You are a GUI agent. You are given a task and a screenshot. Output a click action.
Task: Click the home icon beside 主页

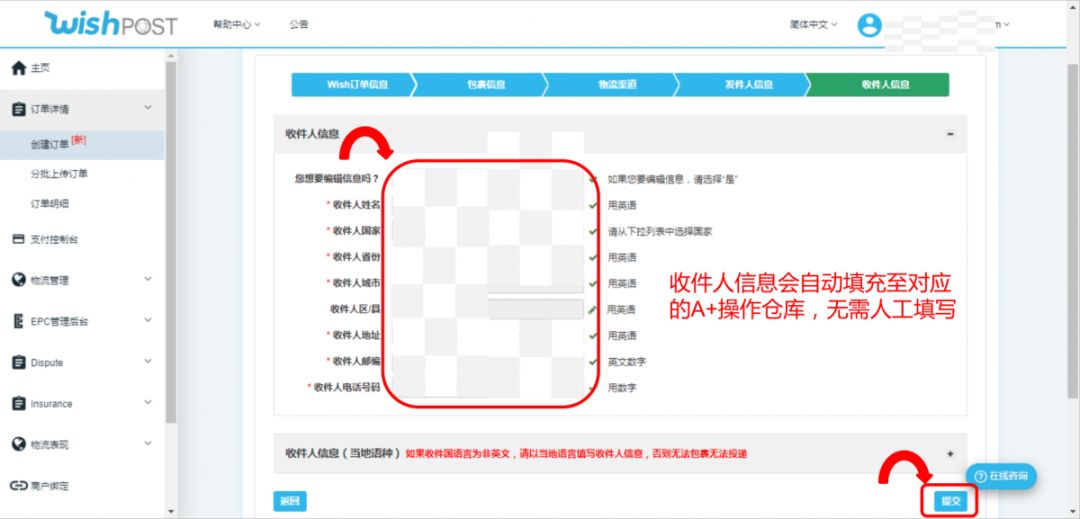[19, 68]
